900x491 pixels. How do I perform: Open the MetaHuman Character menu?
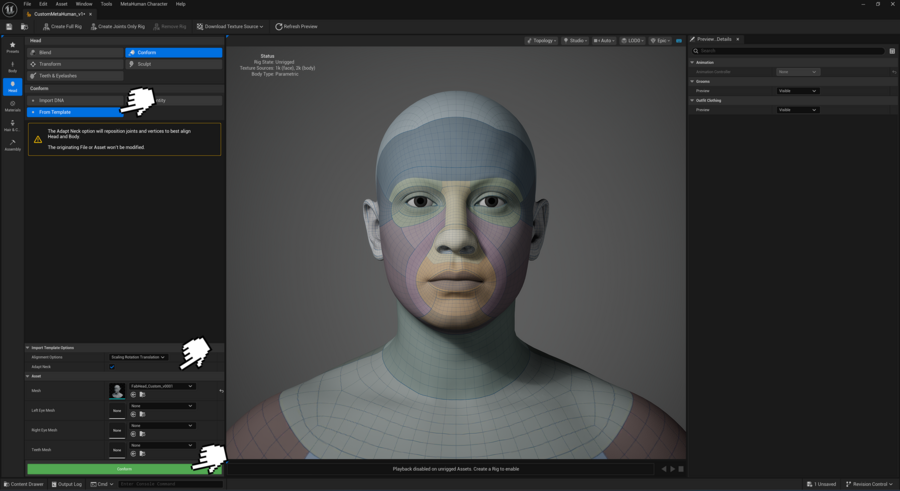point(144,4)
